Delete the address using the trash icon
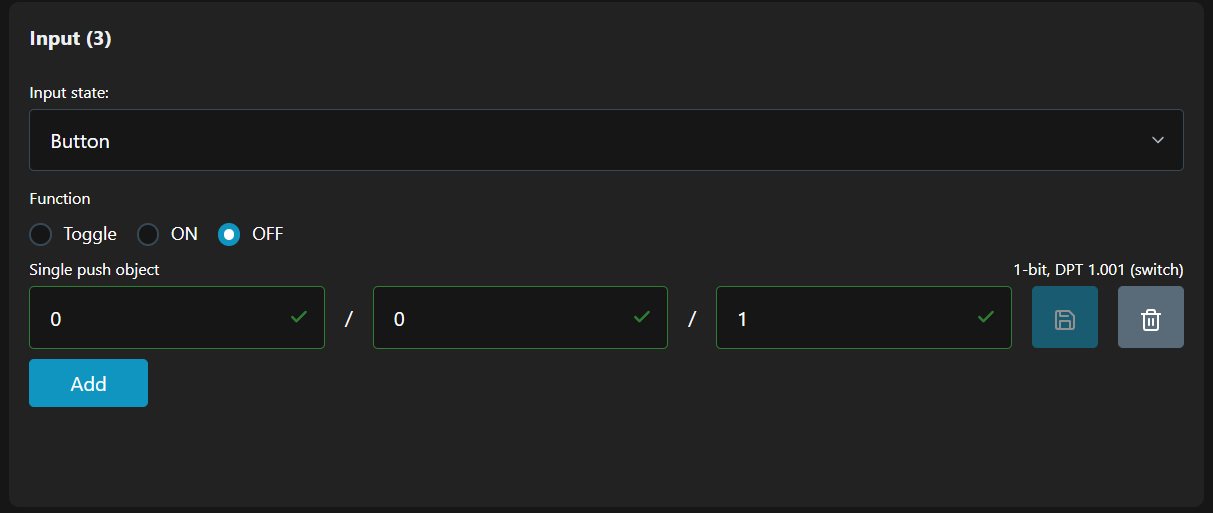The height and width of the screenshot is (513, 1213). point(1150,318)
